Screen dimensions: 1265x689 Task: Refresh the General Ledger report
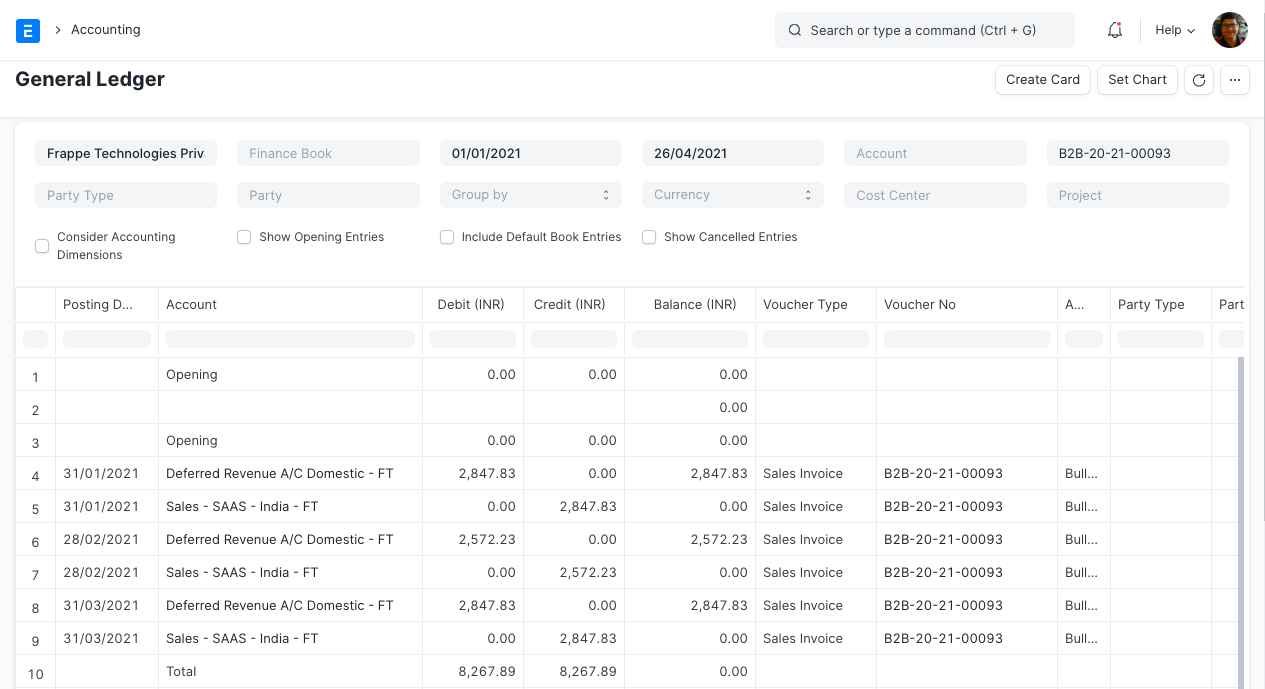(x=1198, y=80)
